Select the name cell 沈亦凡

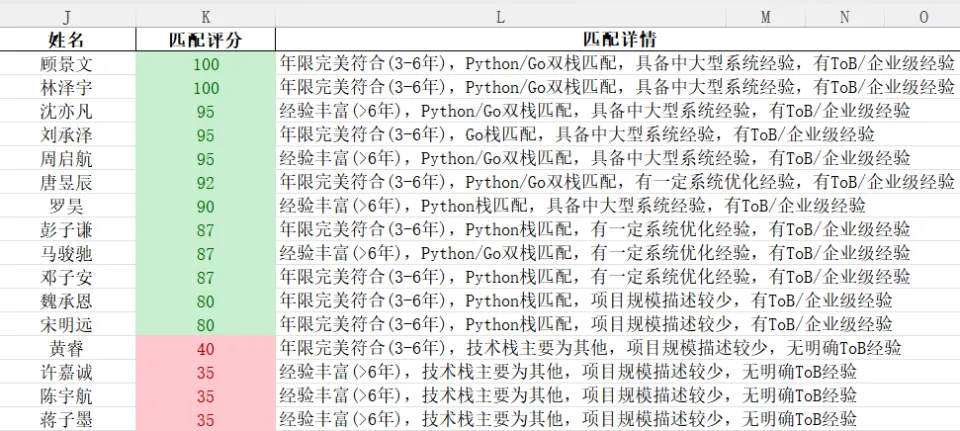(68, 111)
